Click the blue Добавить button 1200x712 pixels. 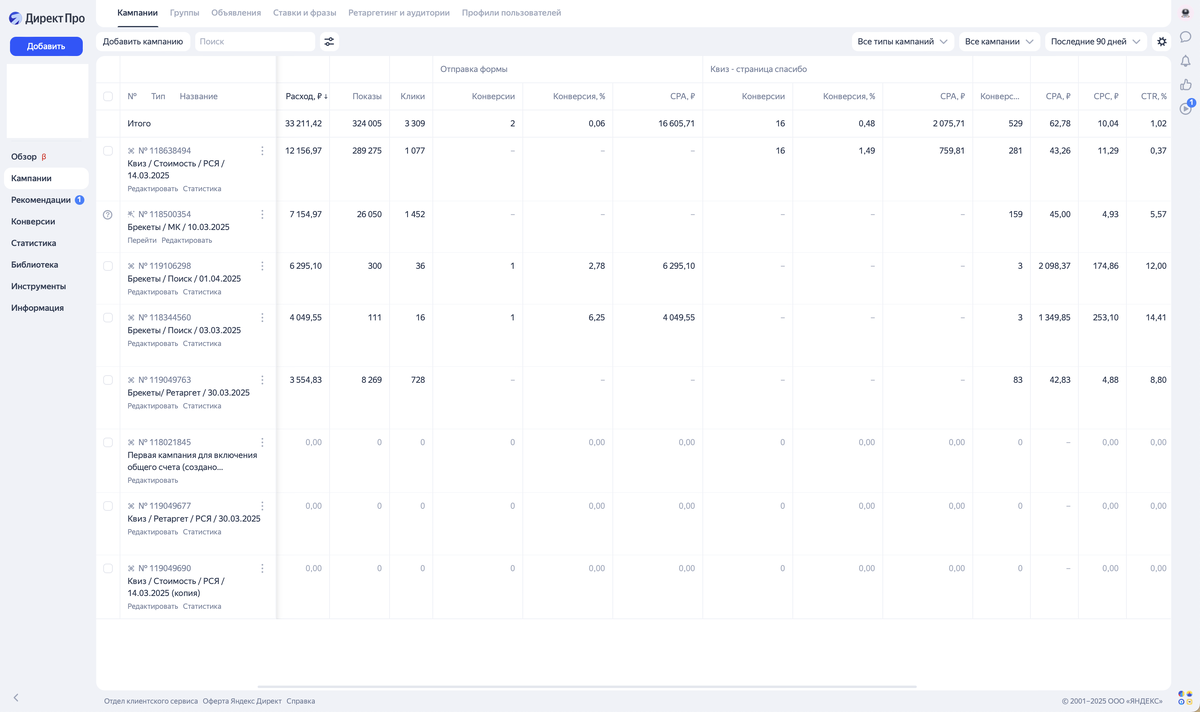pos(46,46)
